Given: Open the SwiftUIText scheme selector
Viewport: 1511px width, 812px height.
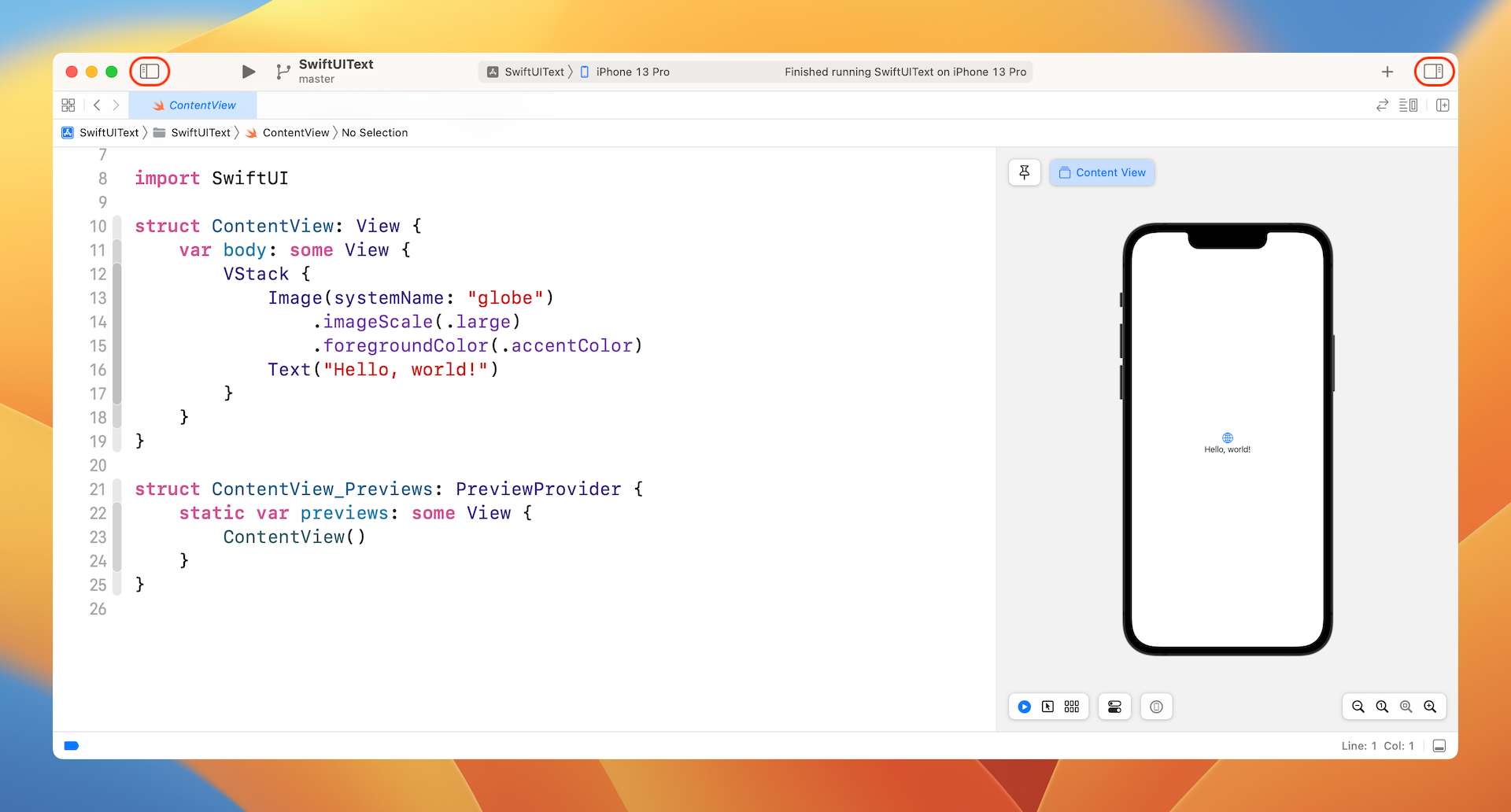Looking at the screenshot, I should [529, 72].
